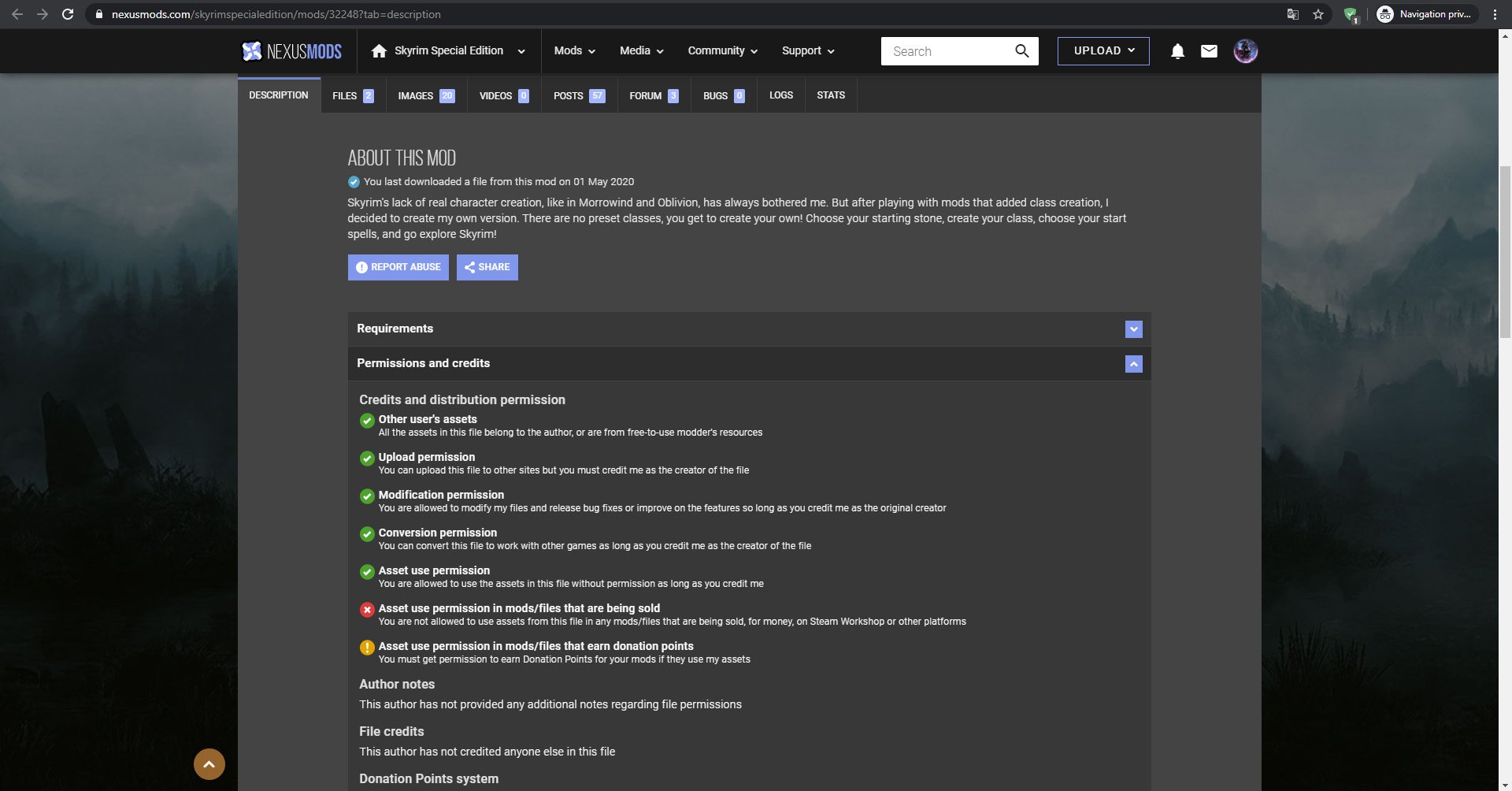Click the 'You last downloaded a file' notice

pyautogui.click(x=498, y=182)
